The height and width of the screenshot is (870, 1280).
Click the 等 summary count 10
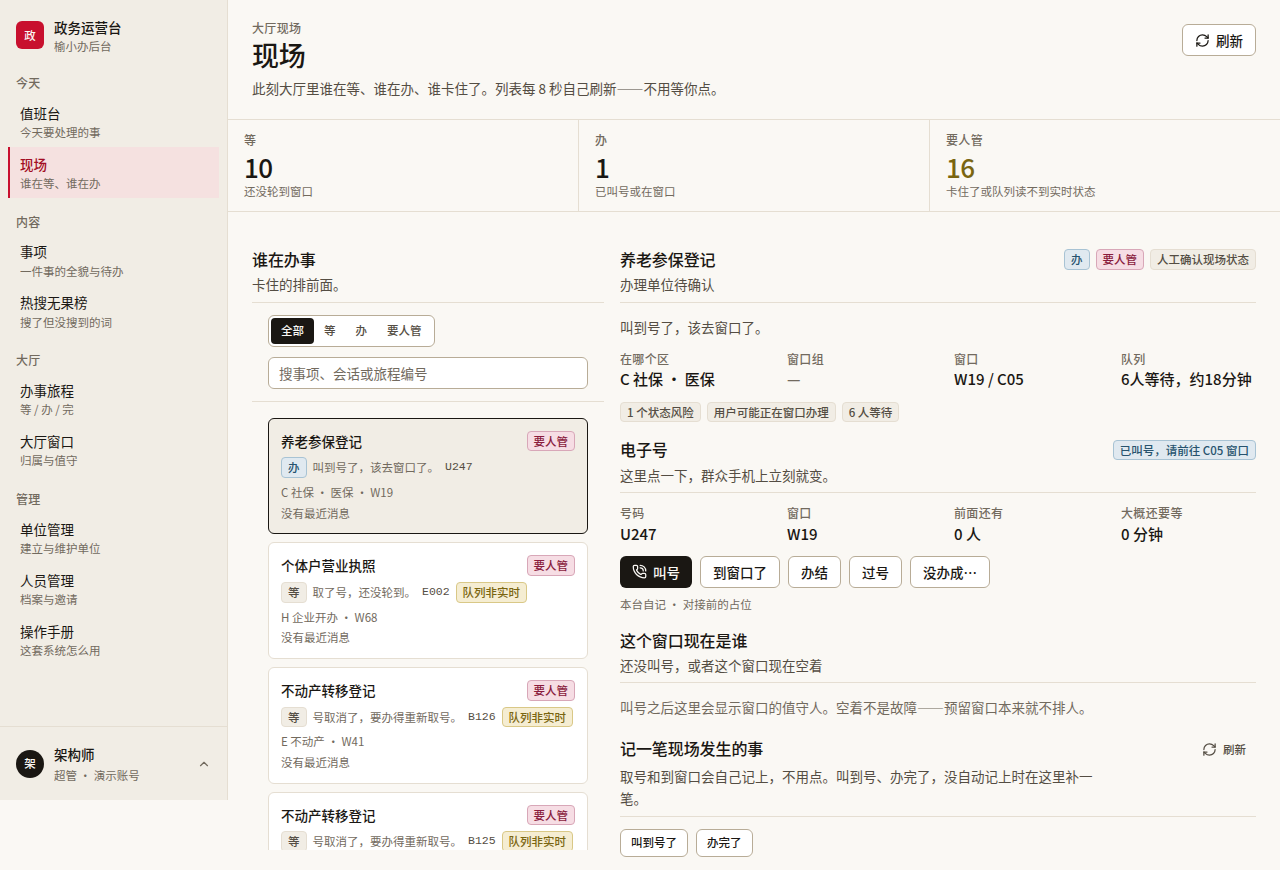click(258, 168)
